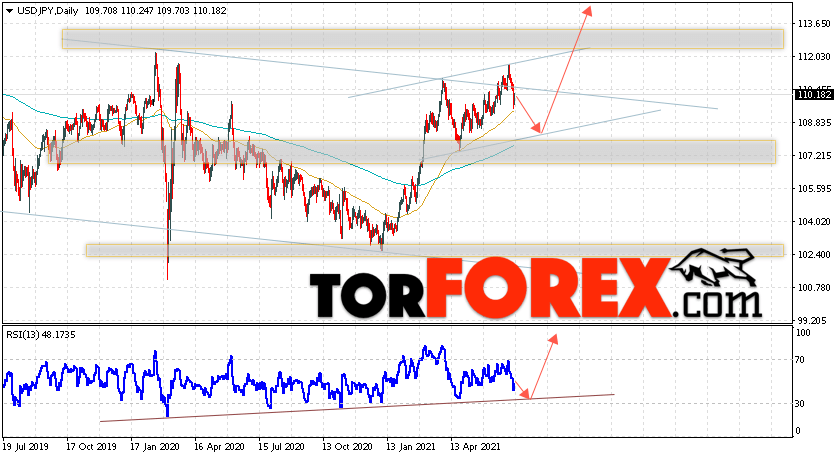Click the current price label 110.182
The image size is (838, 458).
(x=814, y=95)
